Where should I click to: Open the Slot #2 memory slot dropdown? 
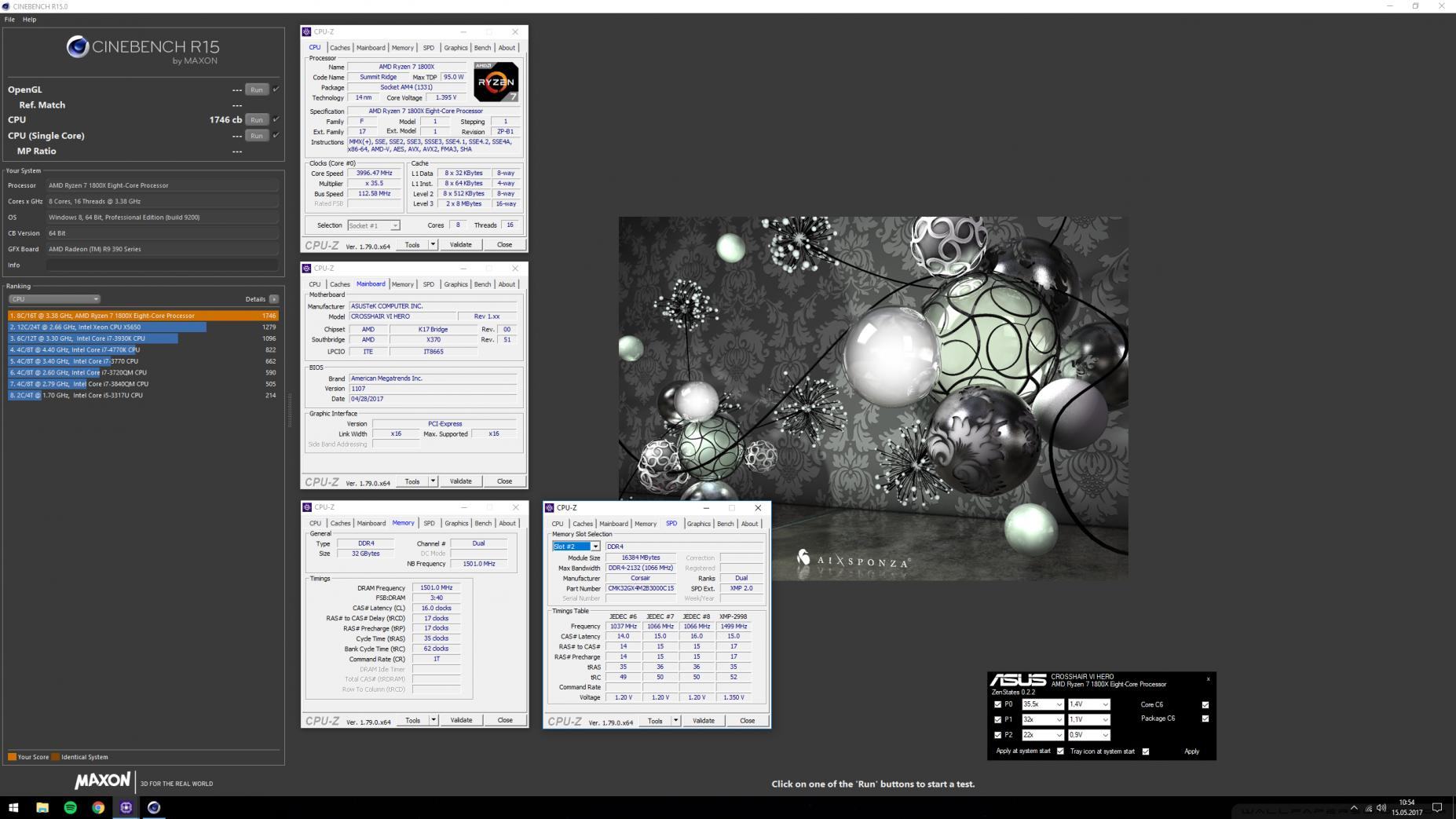(x=576, y=547)
